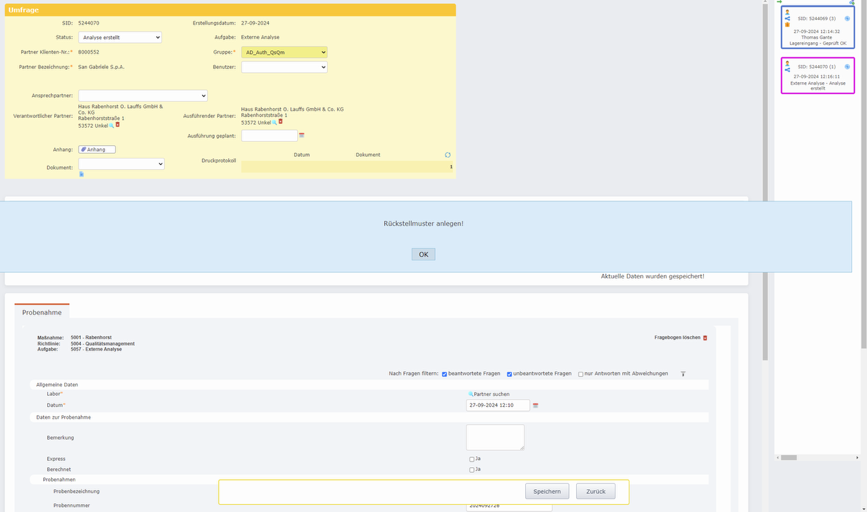Confirm the dialog with OK
Image resolution: width=867 pixels, height=512 pixels.
pos(423,254)
